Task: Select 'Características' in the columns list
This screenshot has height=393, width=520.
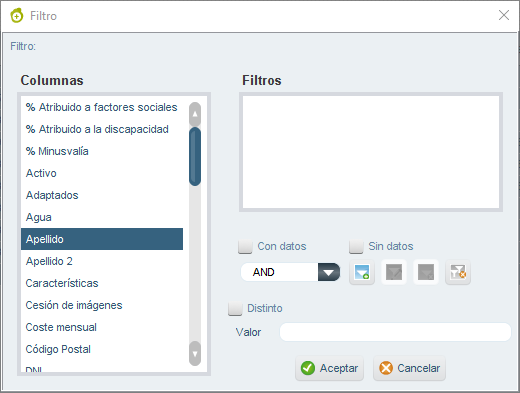Action: [102, 283]
